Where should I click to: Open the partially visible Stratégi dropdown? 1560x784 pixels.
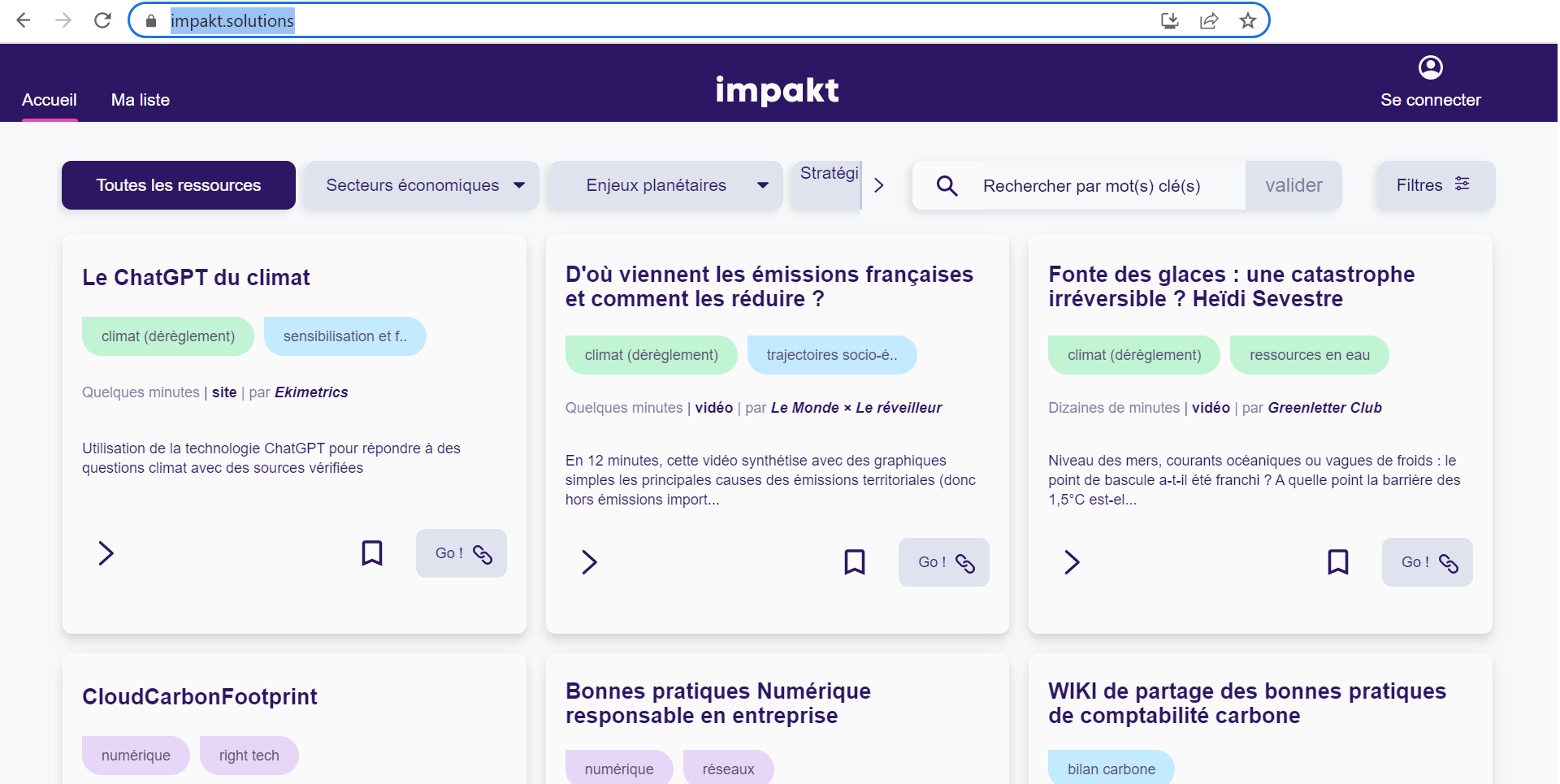click(x=826, y=185)
